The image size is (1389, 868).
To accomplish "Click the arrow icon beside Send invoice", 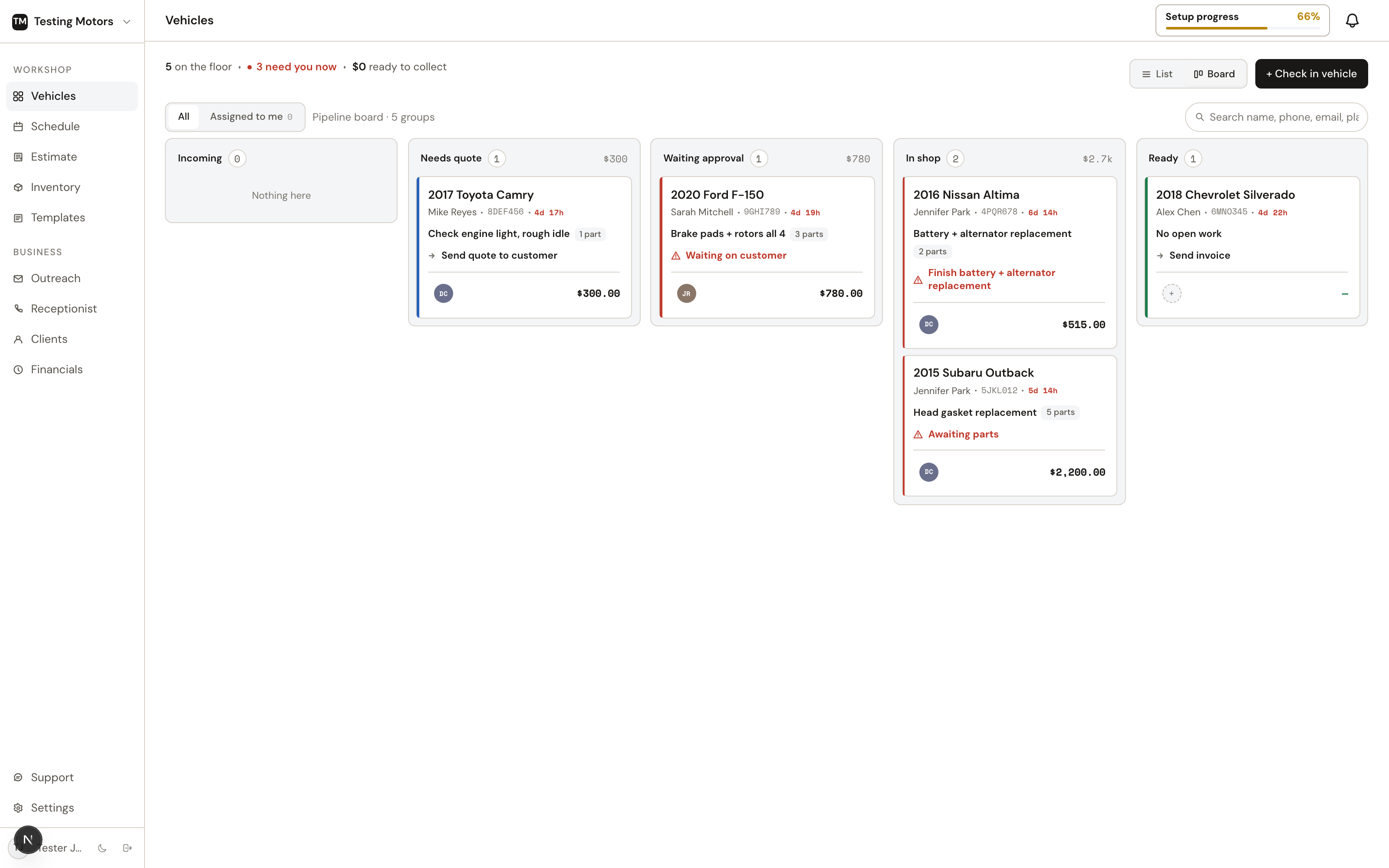I will (1160, 256).
